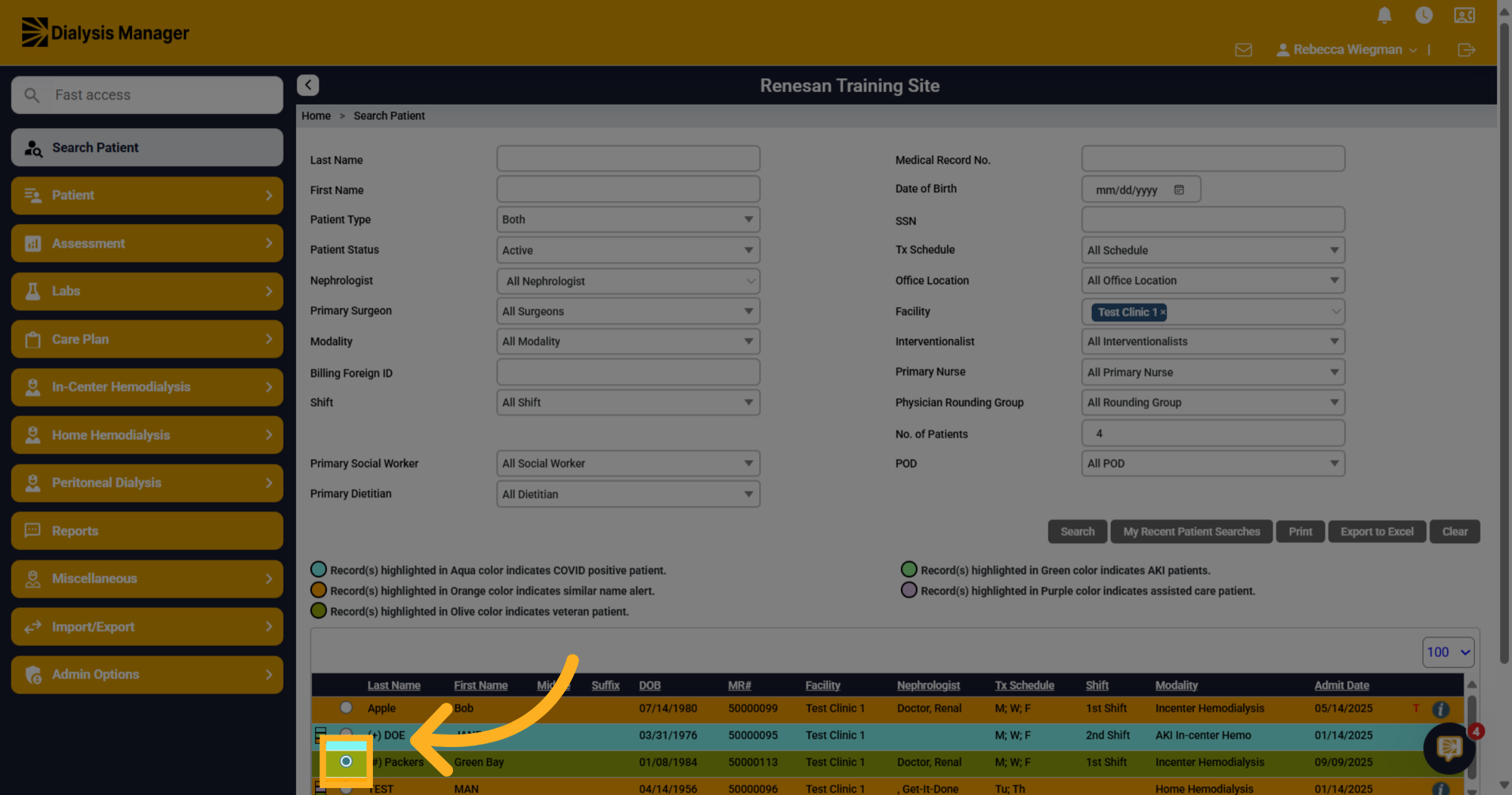Image resolution: width=1512 pixels, height=795 pixels.
Task: Click the Last Name input field
Action: tap(628, 159)
